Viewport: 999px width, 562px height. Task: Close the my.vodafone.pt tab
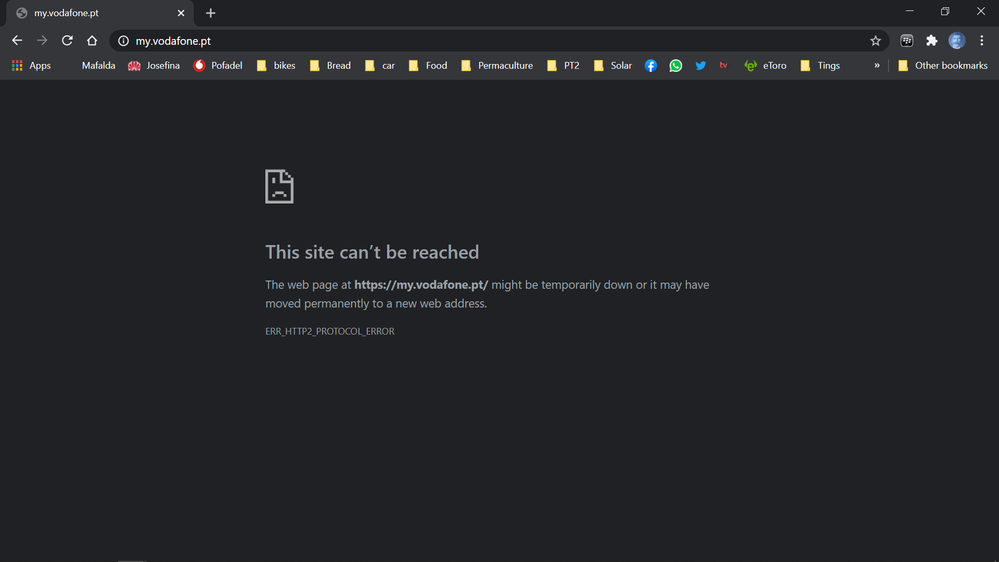pyautogui.click(x=181, y=13)
